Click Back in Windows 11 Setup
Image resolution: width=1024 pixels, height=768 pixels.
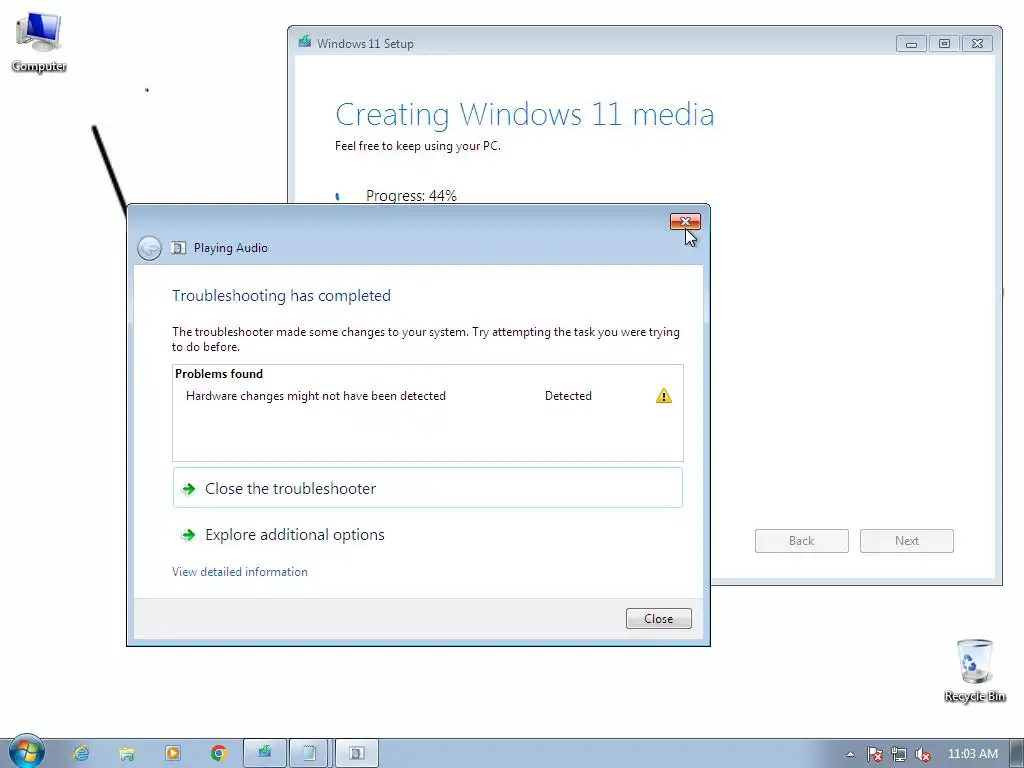(801, 541)
